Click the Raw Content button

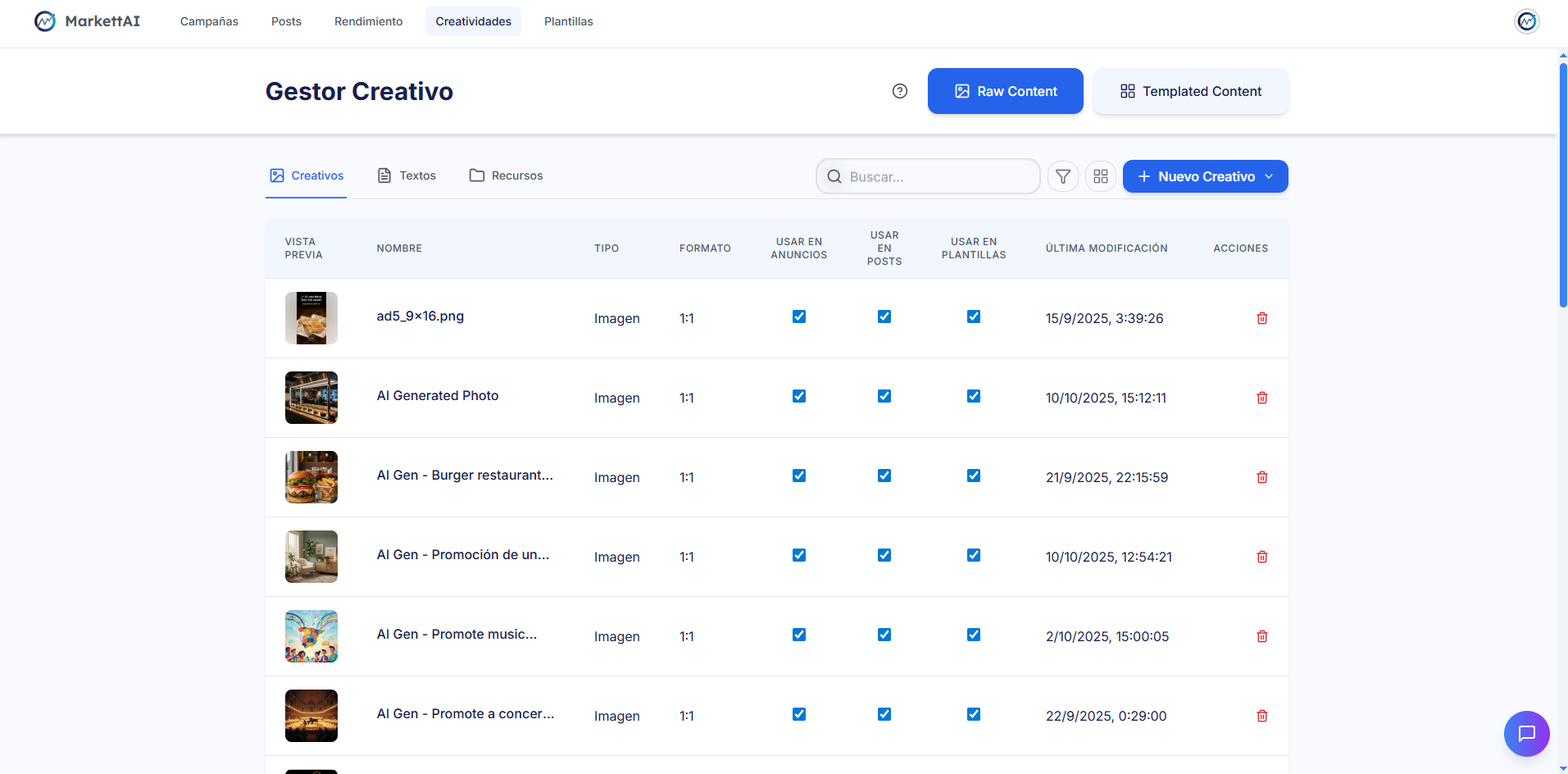pos(1005,91)
